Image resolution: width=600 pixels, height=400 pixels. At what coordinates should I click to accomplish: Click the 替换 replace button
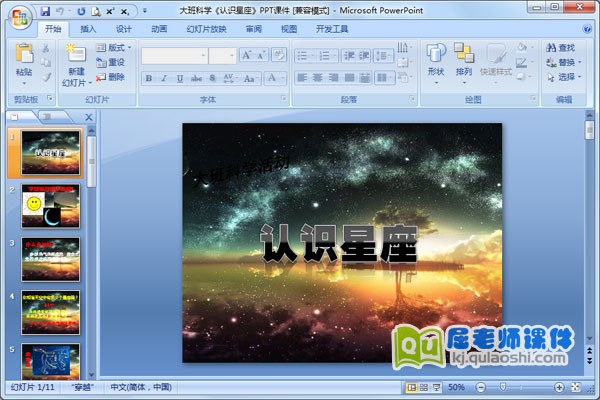tap(563, 62)
